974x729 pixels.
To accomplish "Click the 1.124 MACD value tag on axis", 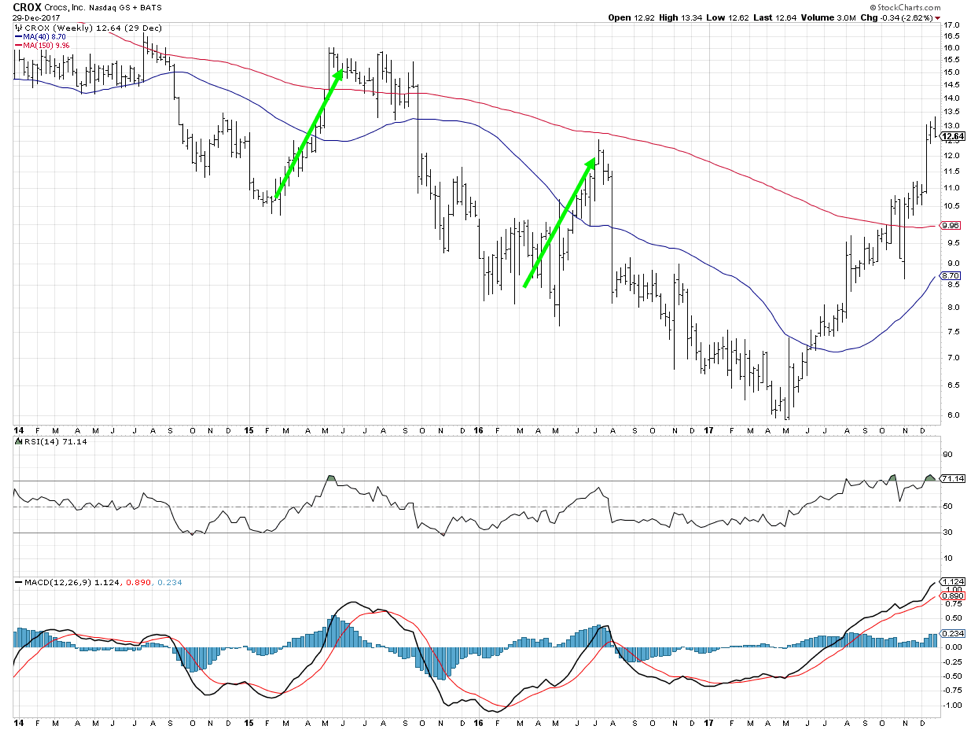I will [954, 582].
